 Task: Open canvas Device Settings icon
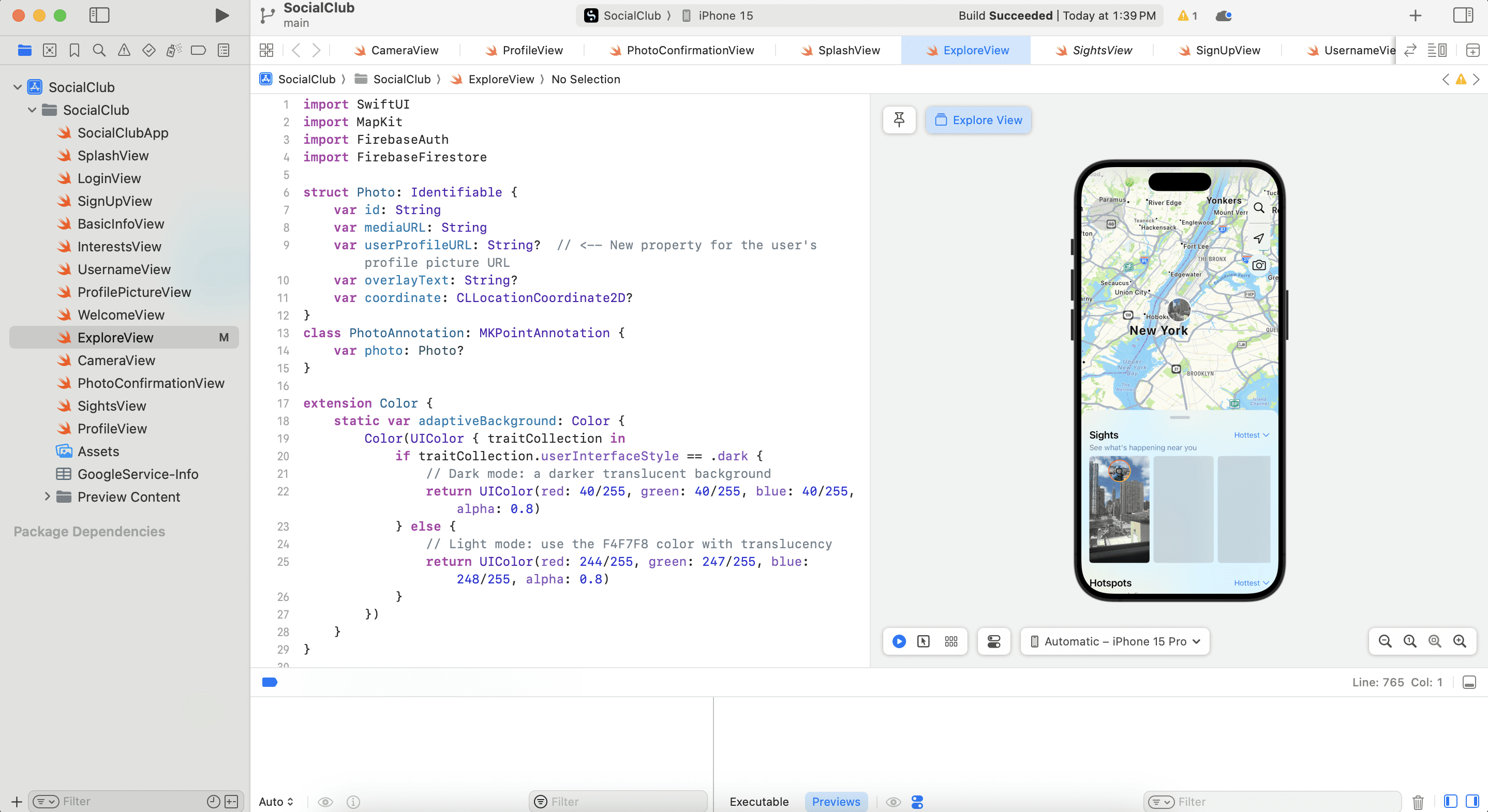[x=993, y=641]
